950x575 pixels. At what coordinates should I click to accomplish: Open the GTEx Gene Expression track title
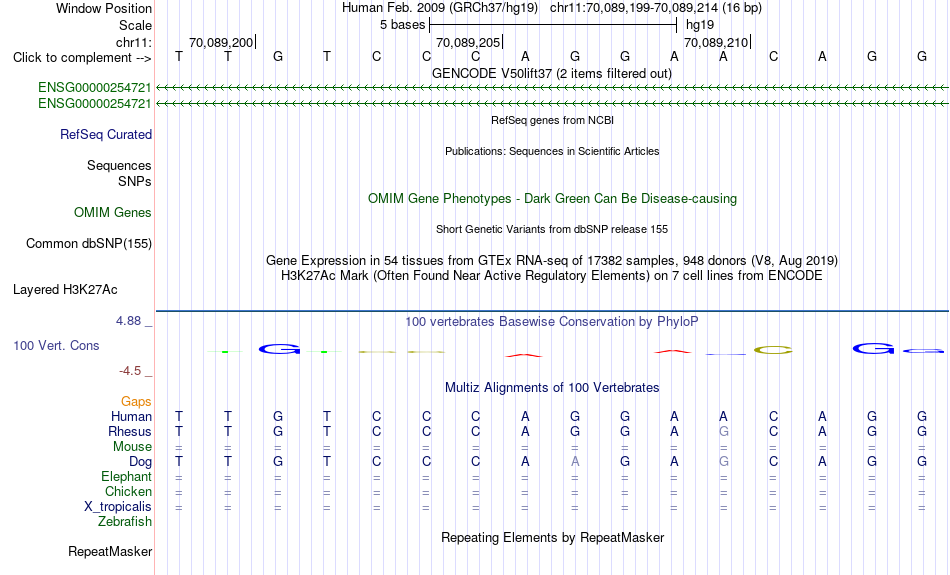pyautogui.click(x=552, y=261)
